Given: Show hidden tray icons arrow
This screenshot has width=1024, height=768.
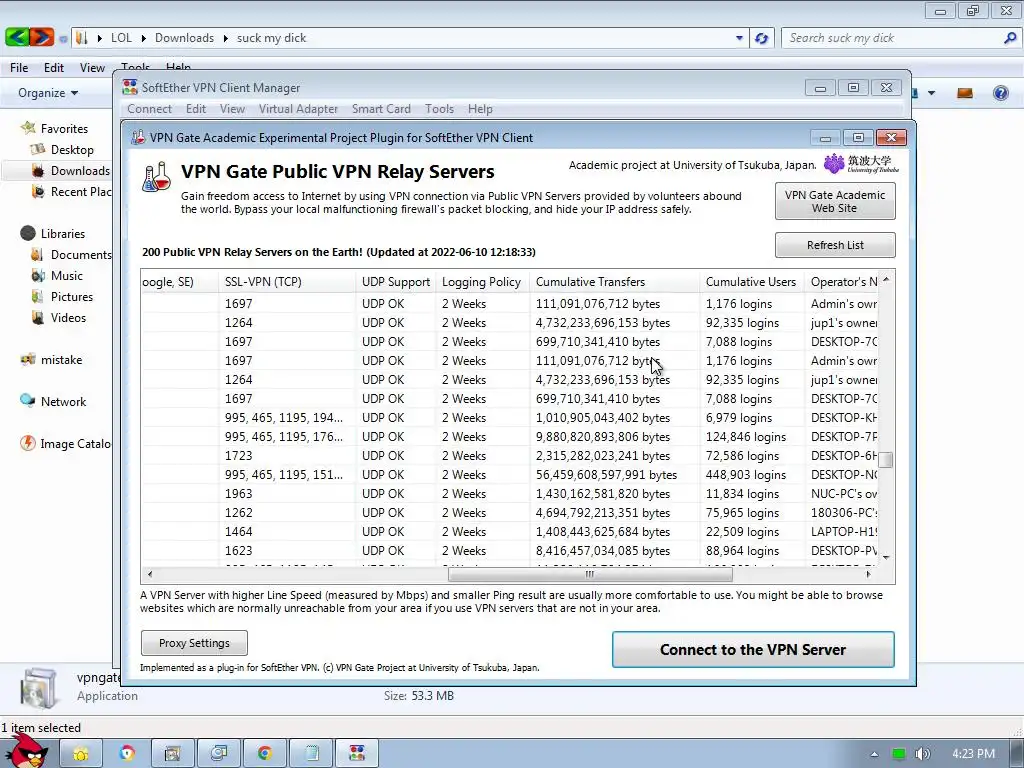Looking at the screenshot, I should [874, 754].
